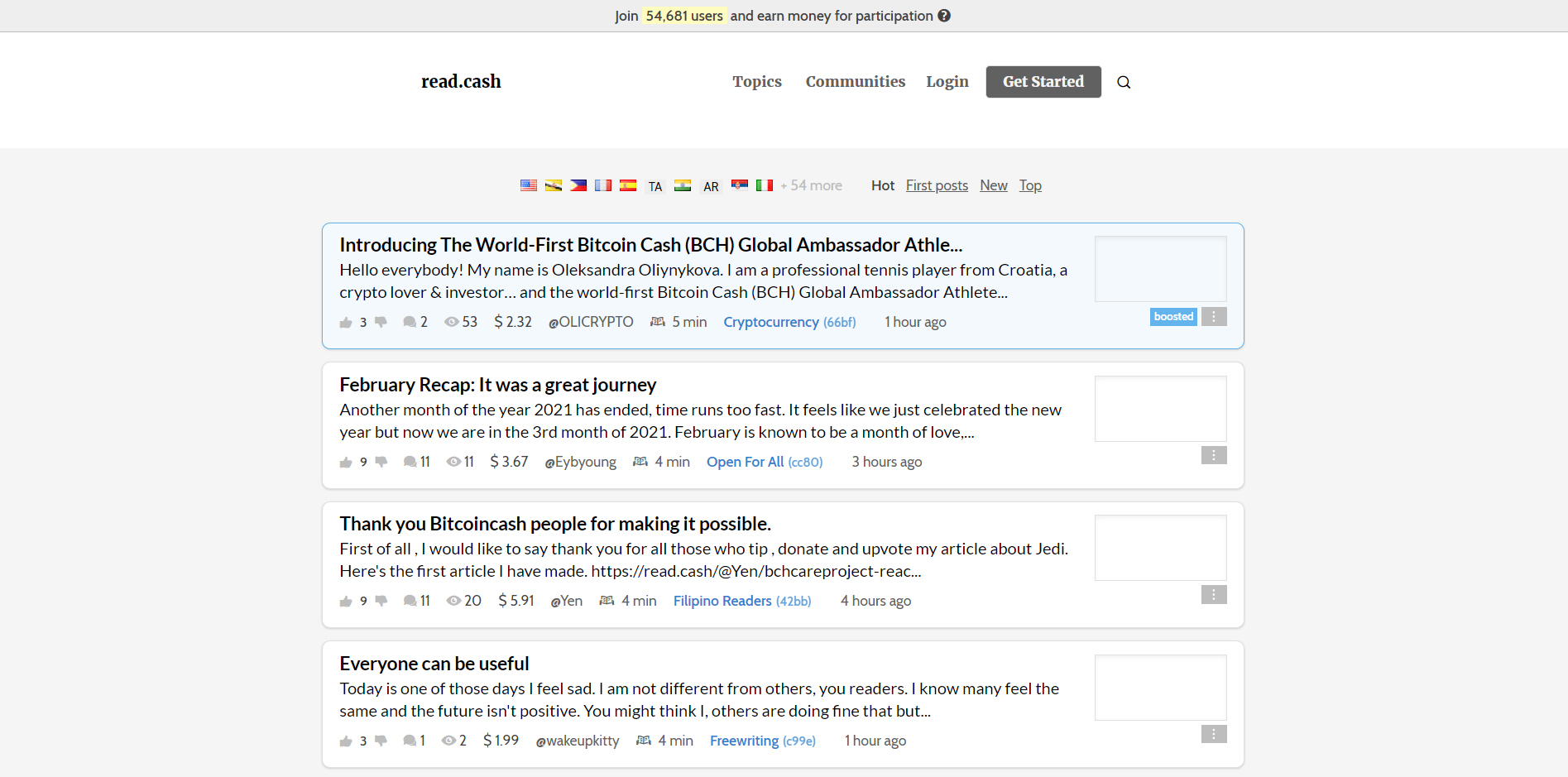Open comments icon on Thank you Bitcoincash post

point(410,601)
